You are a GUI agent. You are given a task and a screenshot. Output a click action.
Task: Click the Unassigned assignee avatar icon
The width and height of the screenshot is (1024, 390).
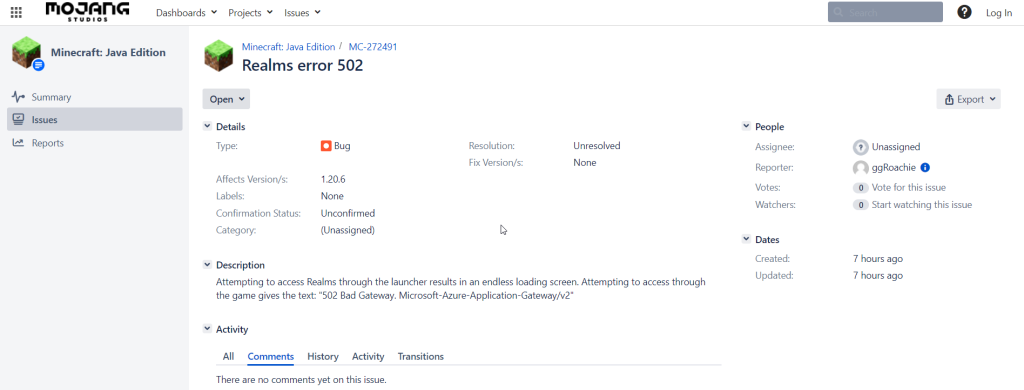(861, 147)
